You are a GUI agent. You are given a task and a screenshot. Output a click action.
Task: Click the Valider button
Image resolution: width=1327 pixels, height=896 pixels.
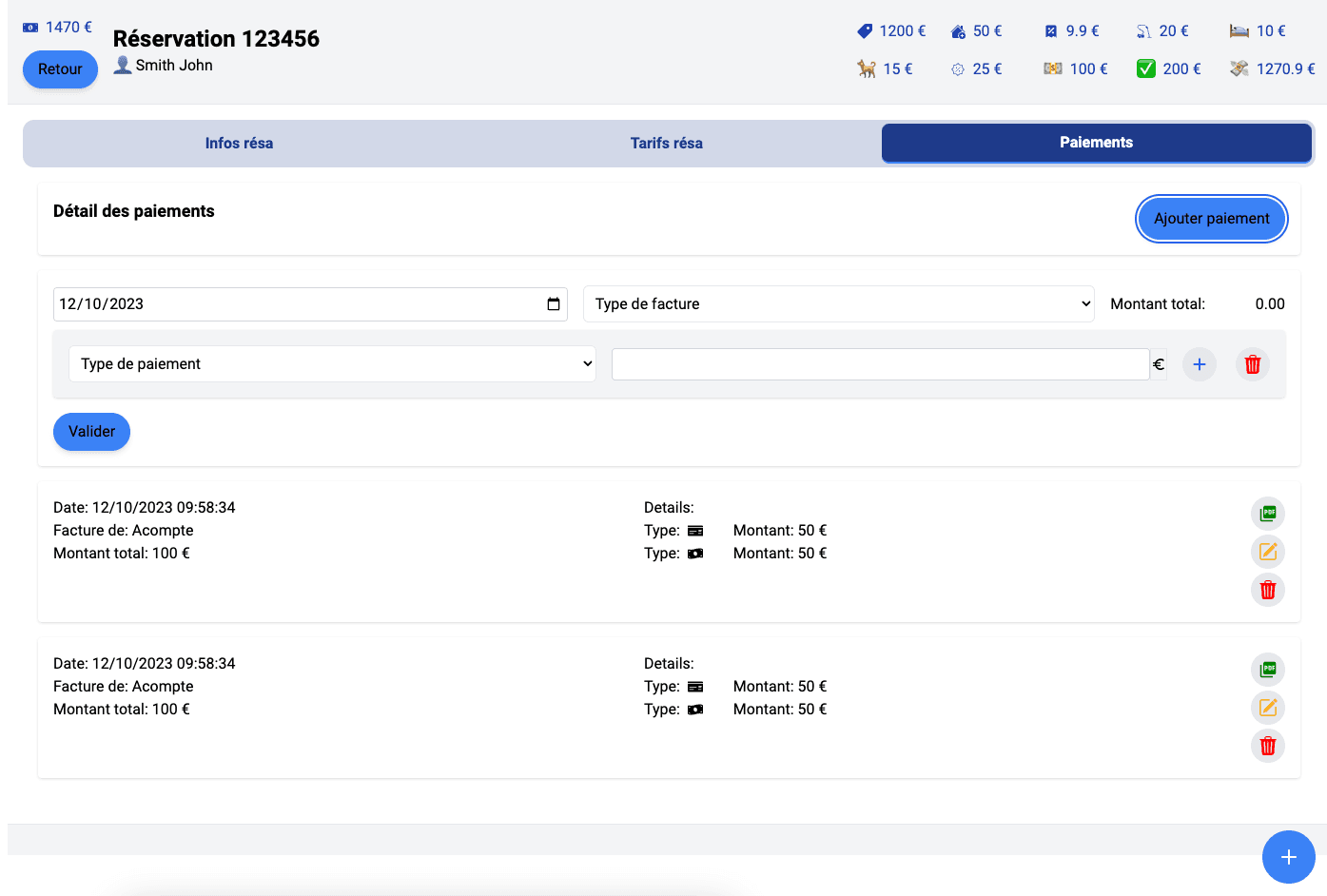point(91,432)
